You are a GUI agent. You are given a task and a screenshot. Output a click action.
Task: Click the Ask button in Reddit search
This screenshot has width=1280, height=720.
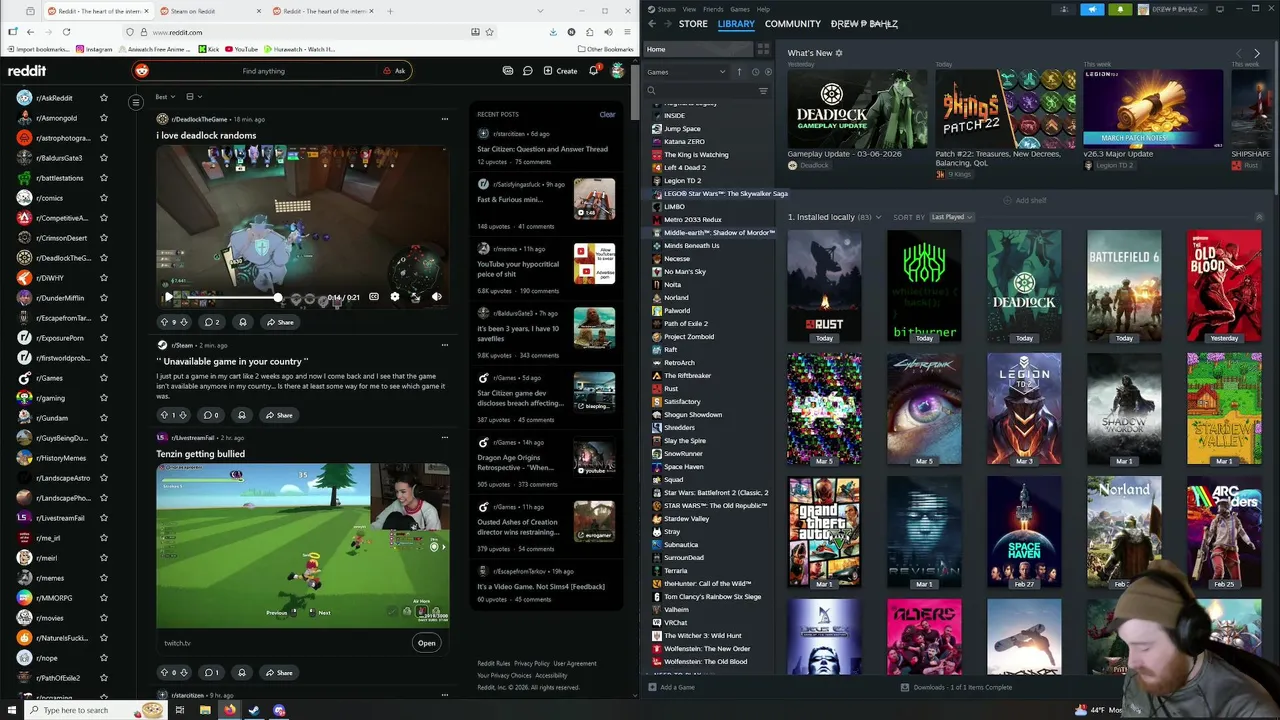395,71
